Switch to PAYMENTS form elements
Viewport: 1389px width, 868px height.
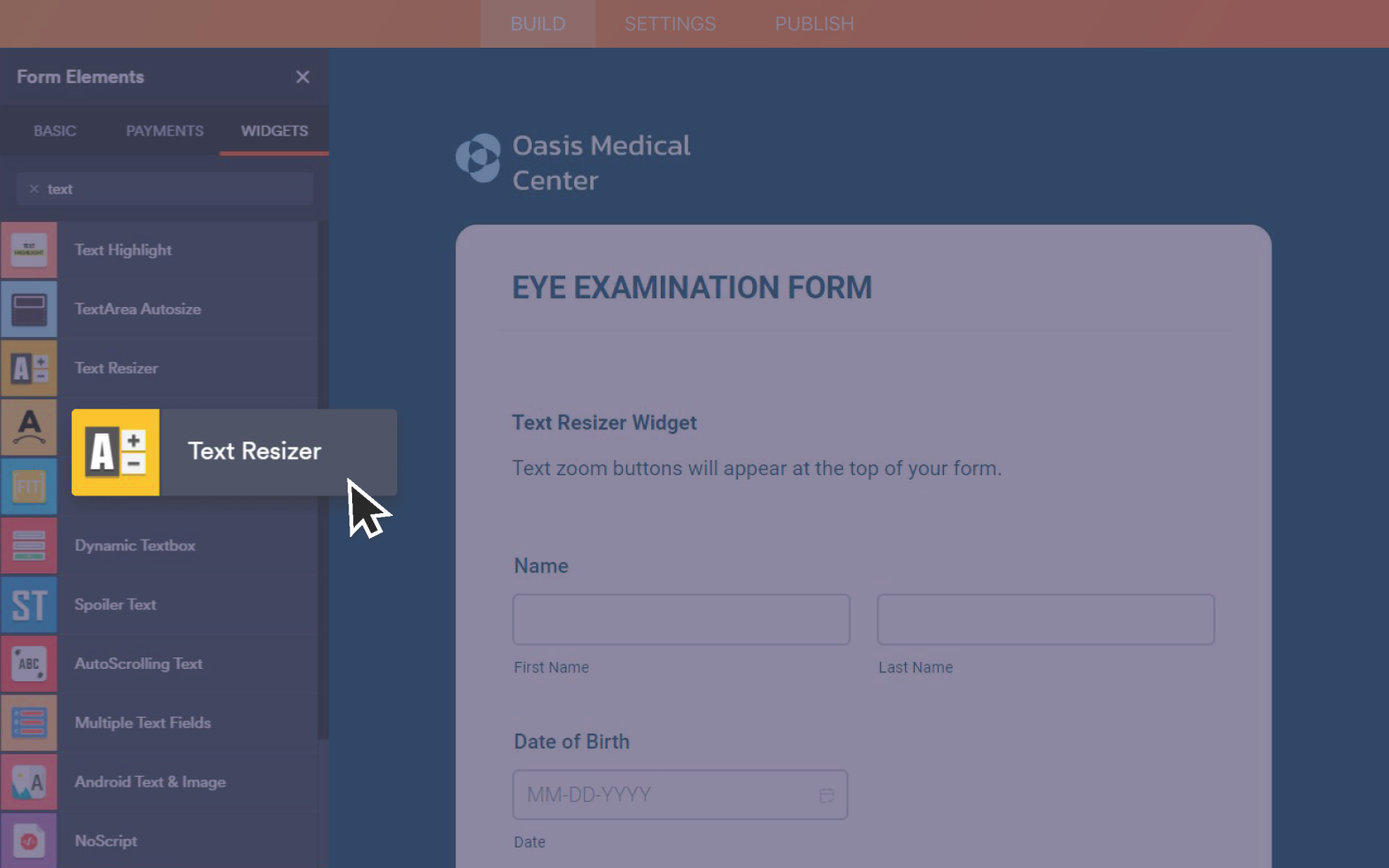[165, 131]
